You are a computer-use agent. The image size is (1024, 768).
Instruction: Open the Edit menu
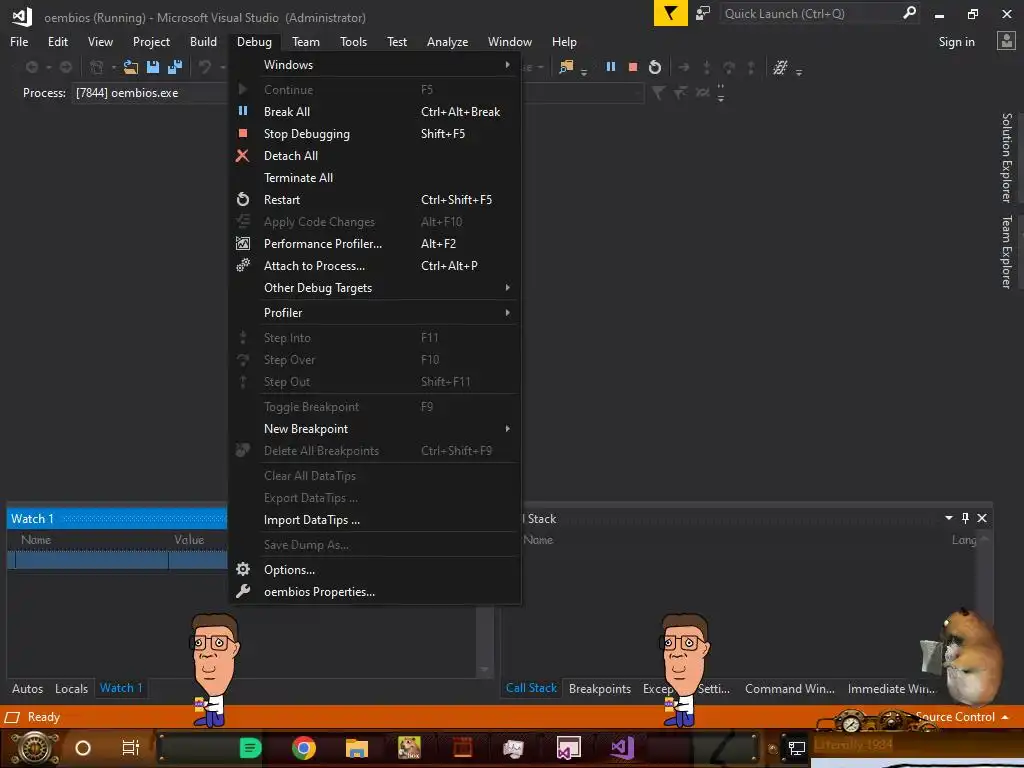click(57, 42)
